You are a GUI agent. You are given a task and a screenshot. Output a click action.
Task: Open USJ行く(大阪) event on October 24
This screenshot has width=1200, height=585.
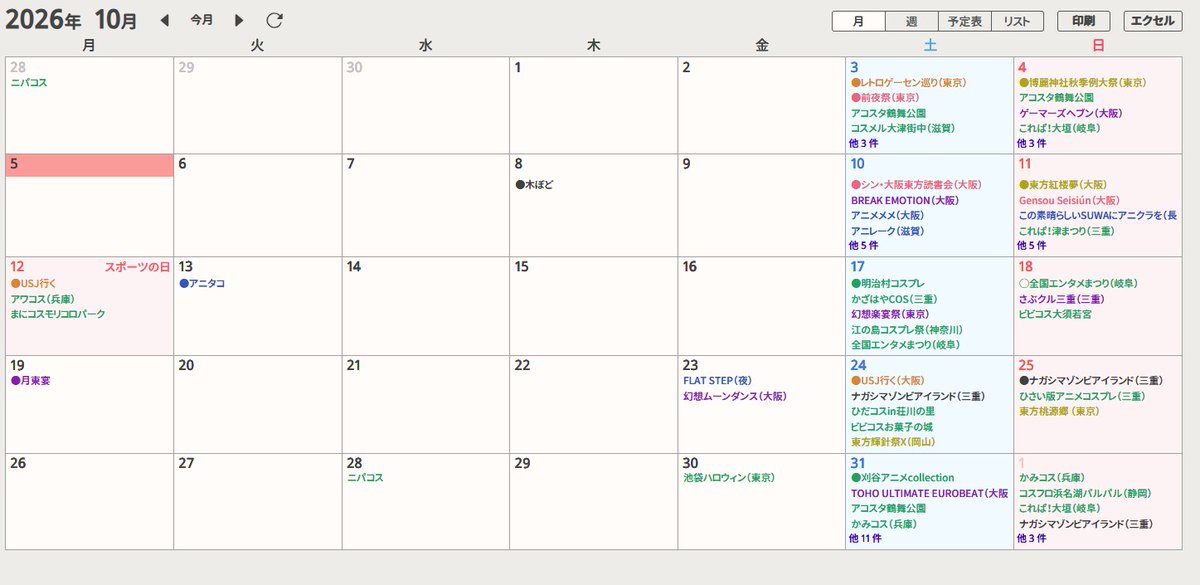click(887, 381)
